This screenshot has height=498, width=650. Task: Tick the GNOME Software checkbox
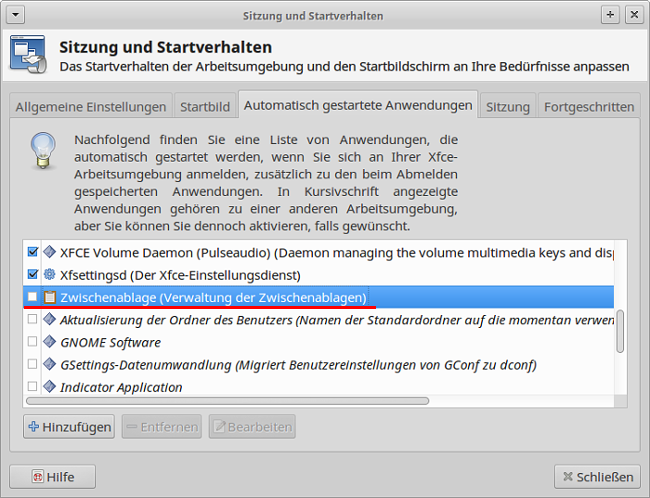point(33,342)
